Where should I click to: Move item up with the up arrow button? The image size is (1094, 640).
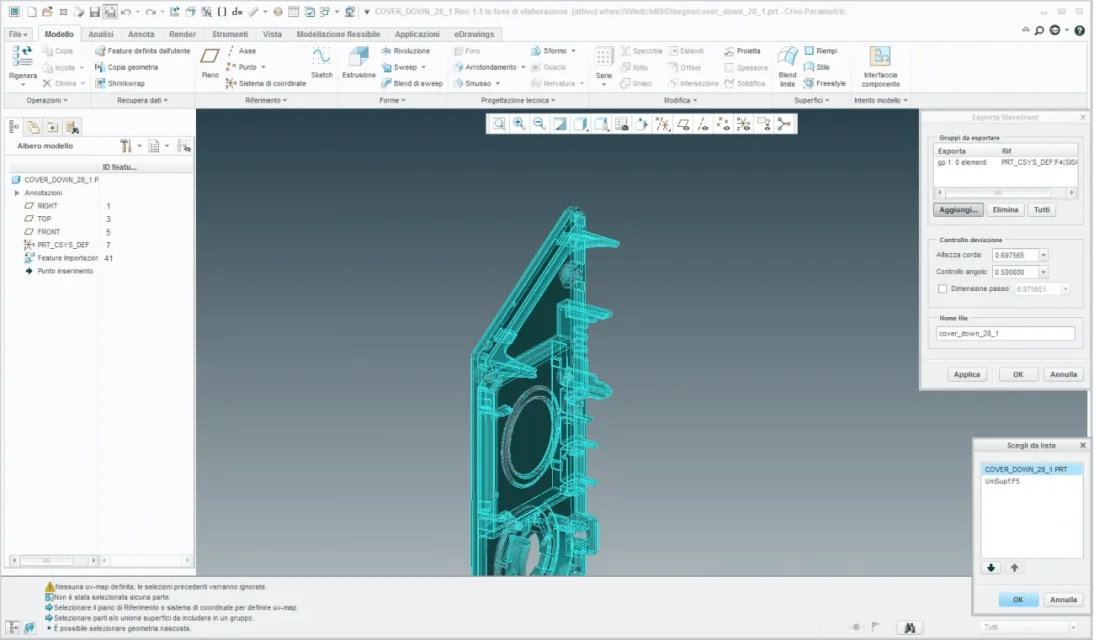(1014, 568)
